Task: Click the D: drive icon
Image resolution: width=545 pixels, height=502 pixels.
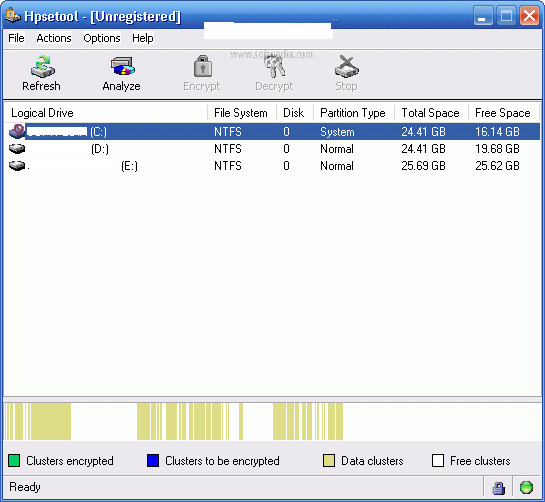Action: pyautogui.click(x=17, y=149)
